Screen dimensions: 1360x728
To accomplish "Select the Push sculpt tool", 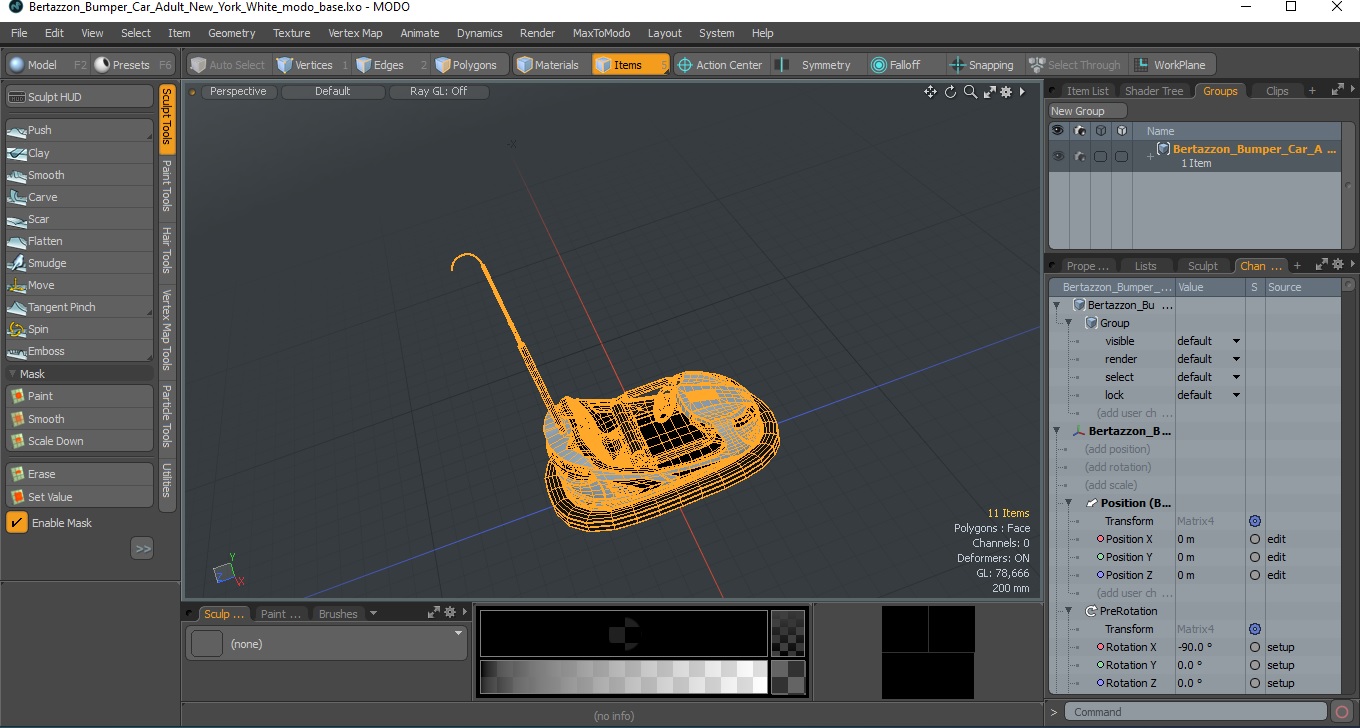I will (x=80, y=130).
